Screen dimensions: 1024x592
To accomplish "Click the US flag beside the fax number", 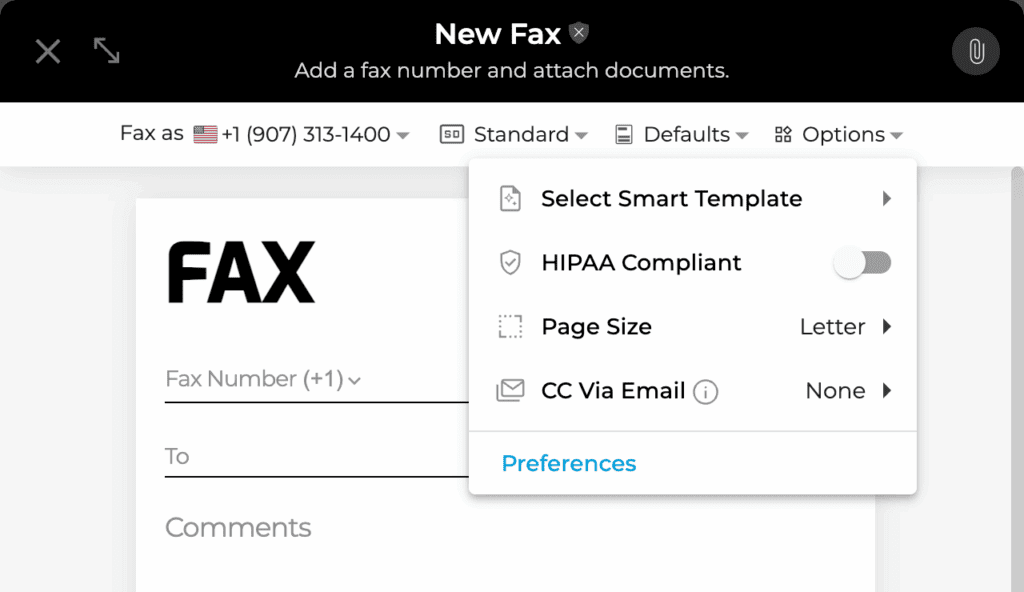I will [x=205, y=133].
